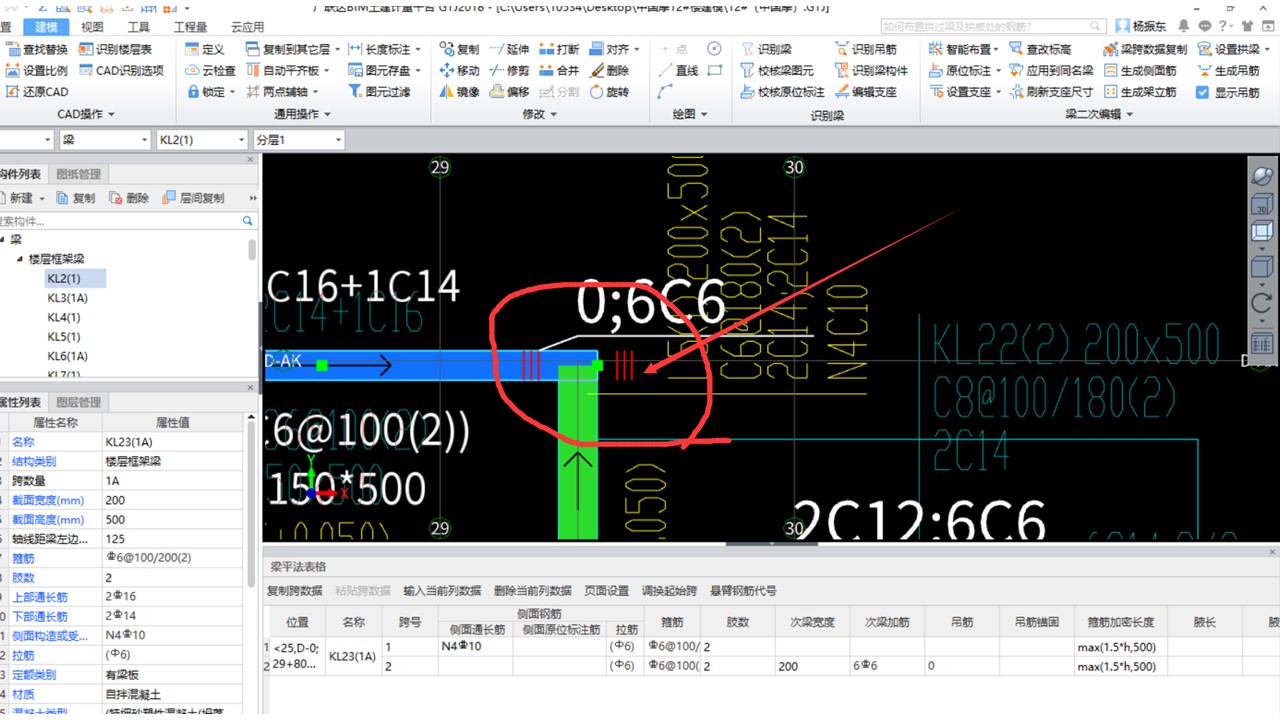Viewport: 1280px width, 720px height.
Task: Select the 偏移 offset tool
Action: click(509, 91)
